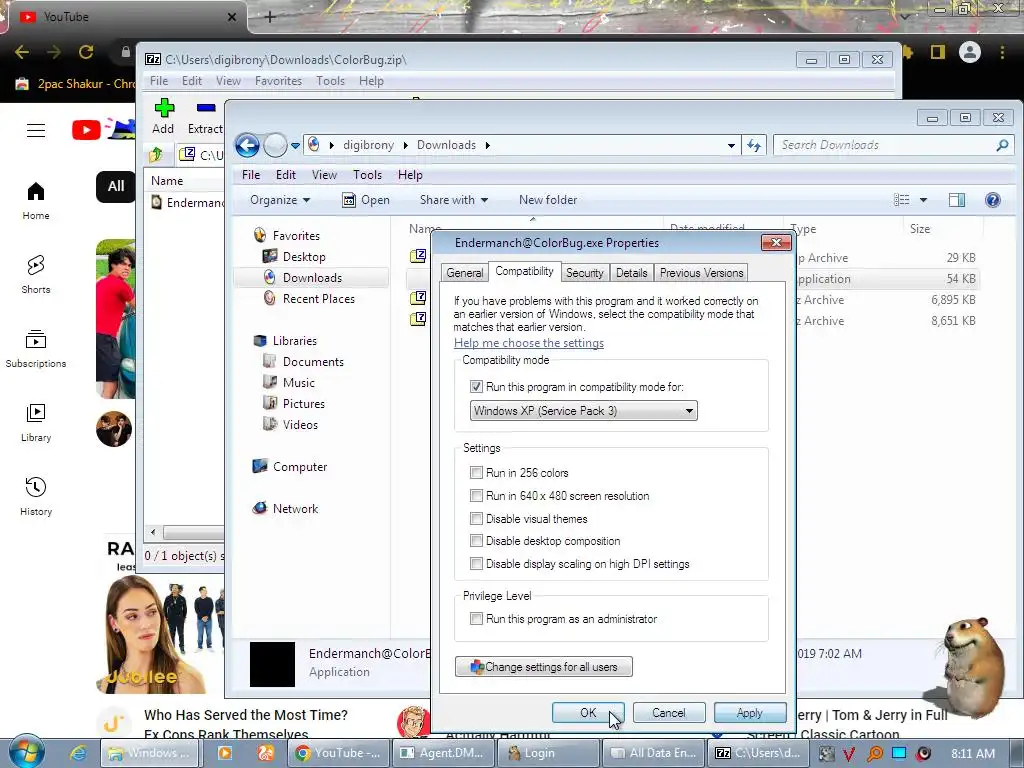
Task: Click the magnifier icon in Search Downloads box
Action: click(1002, 145)
